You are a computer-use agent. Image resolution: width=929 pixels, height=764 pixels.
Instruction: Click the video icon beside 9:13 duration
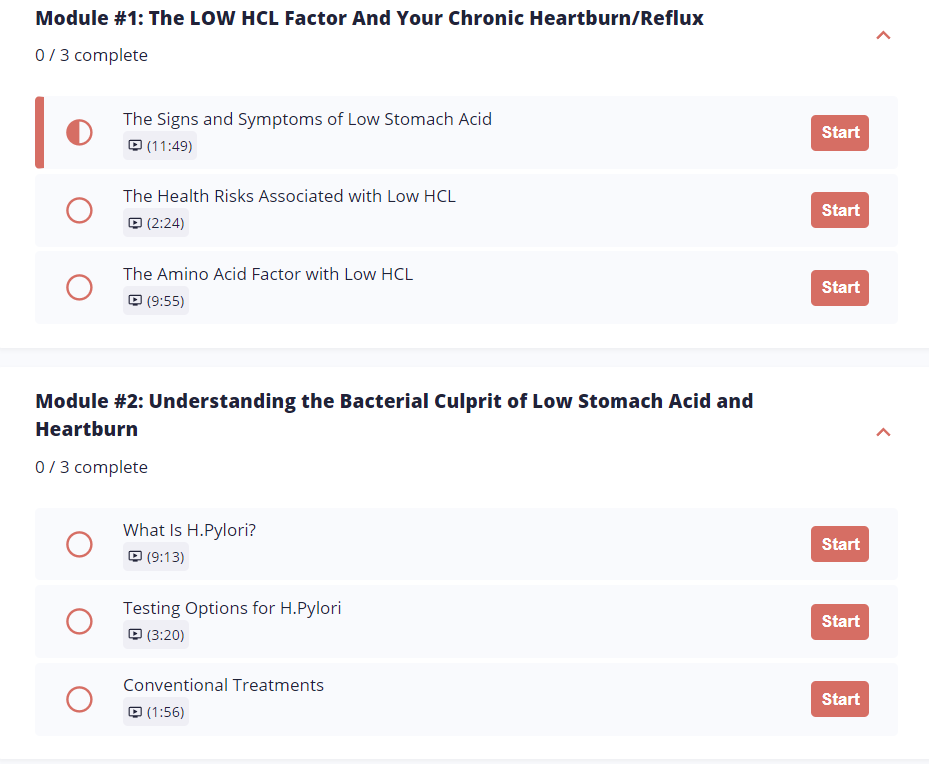pyautogui.click(x=135, y=557)
